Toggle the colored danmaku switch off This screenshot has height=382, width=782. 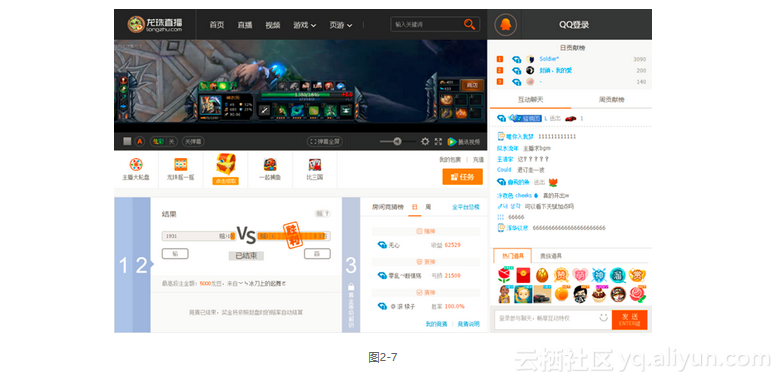pos(164,142)
